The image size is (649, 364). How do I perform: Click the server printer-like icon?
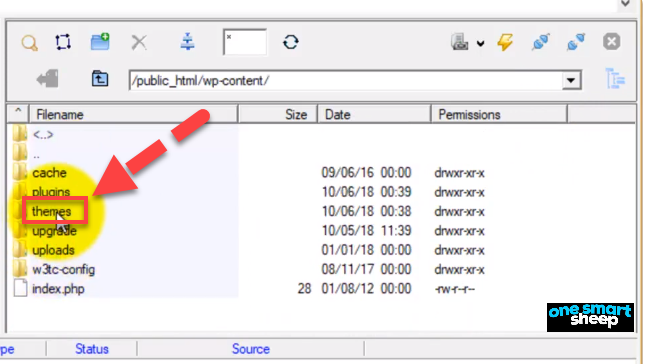[460, 42]
